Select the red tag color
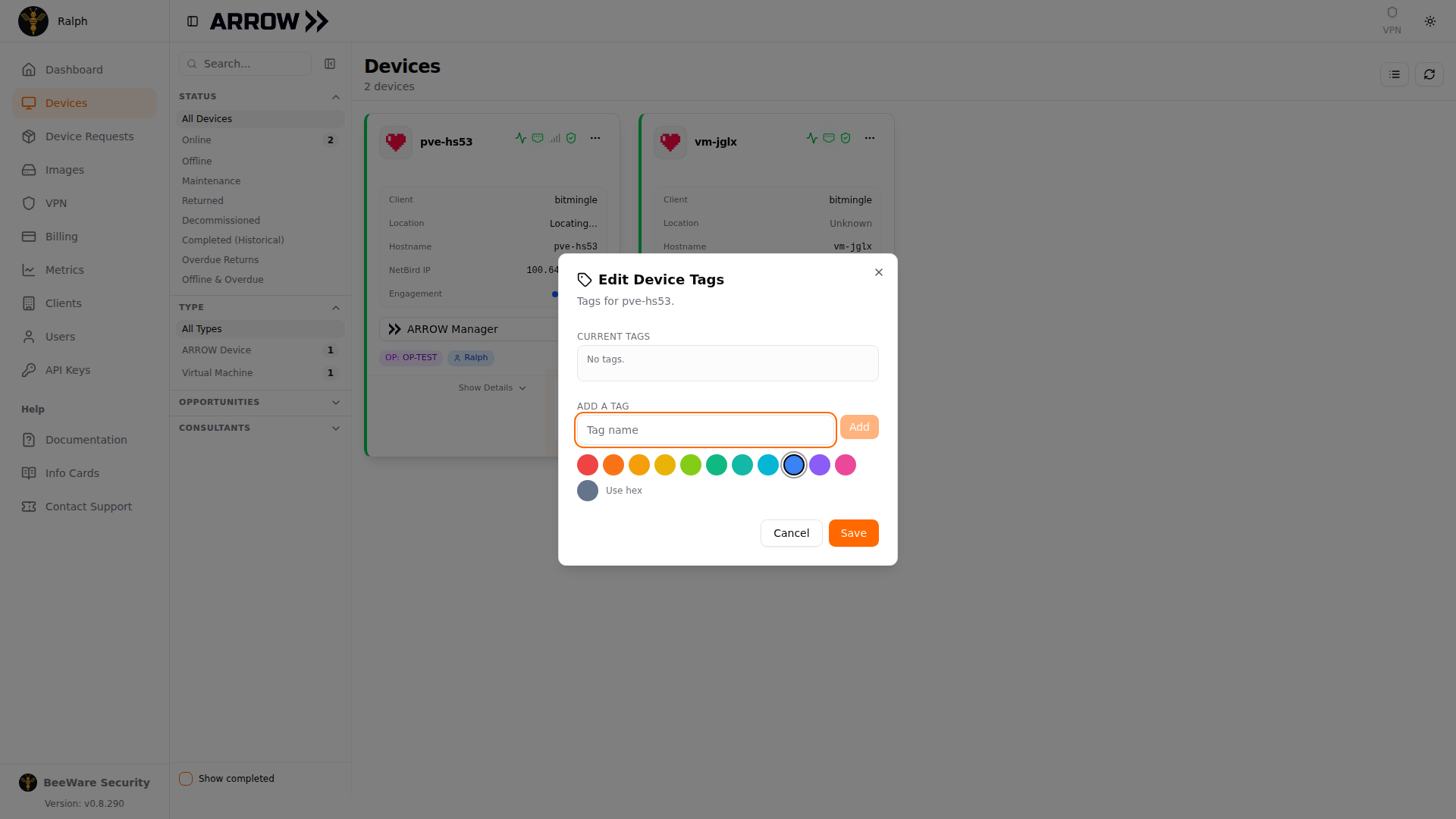This screenshot has height=819, width=1456. [588, 465]
